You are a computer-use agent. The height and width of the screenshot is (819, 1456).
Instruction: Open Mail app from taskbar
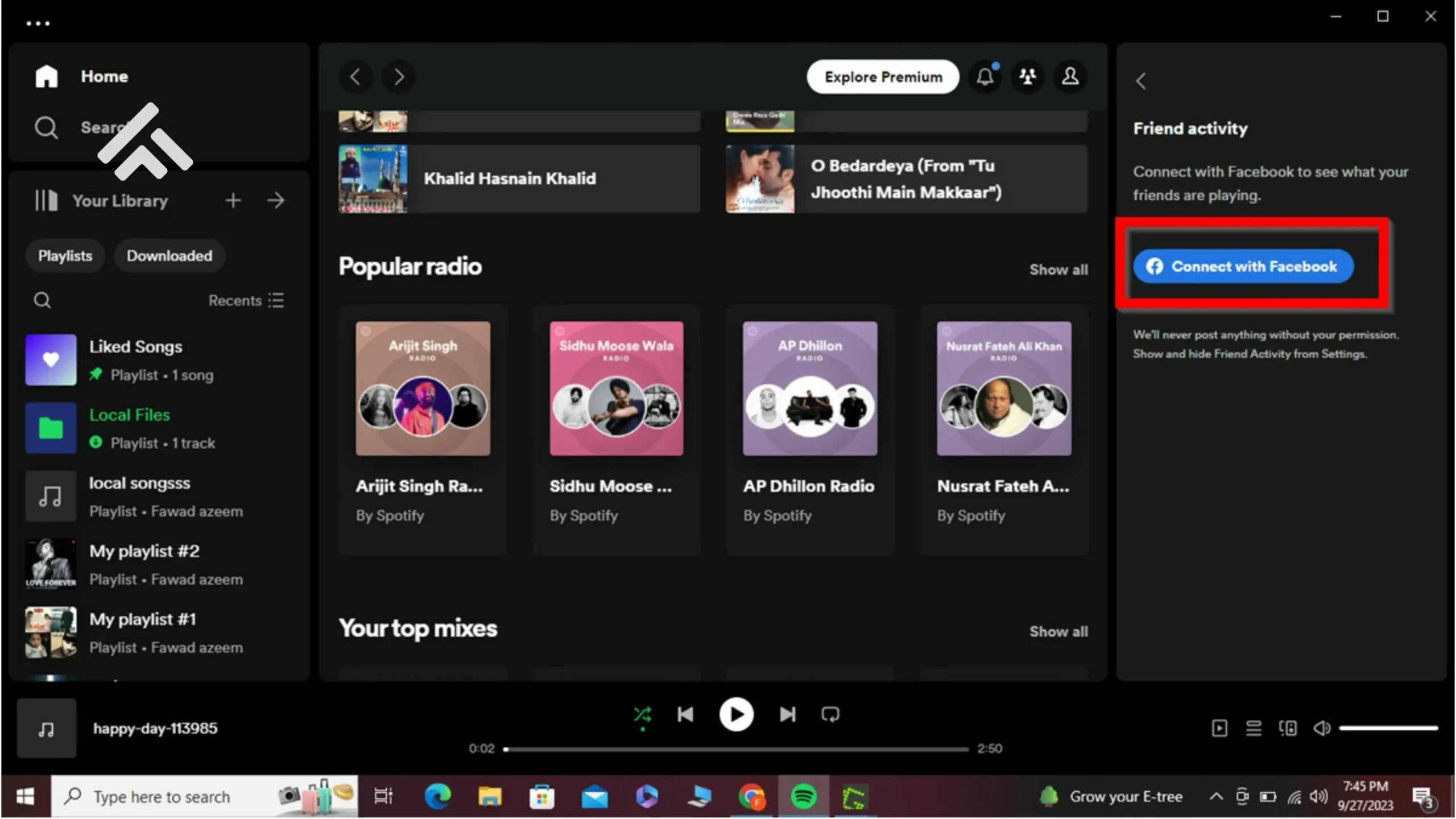click(x=595, y=797)
